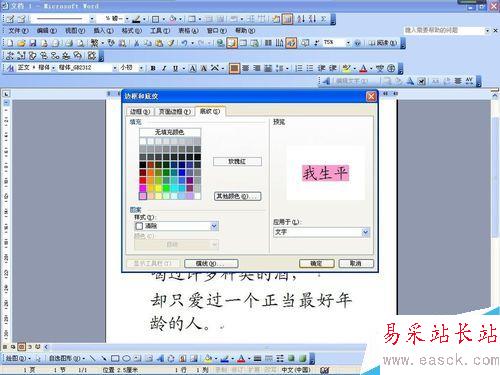Click 确定 OK button in dialog
Viewport: 500px width, 375px height.
[x=316, y=263]
